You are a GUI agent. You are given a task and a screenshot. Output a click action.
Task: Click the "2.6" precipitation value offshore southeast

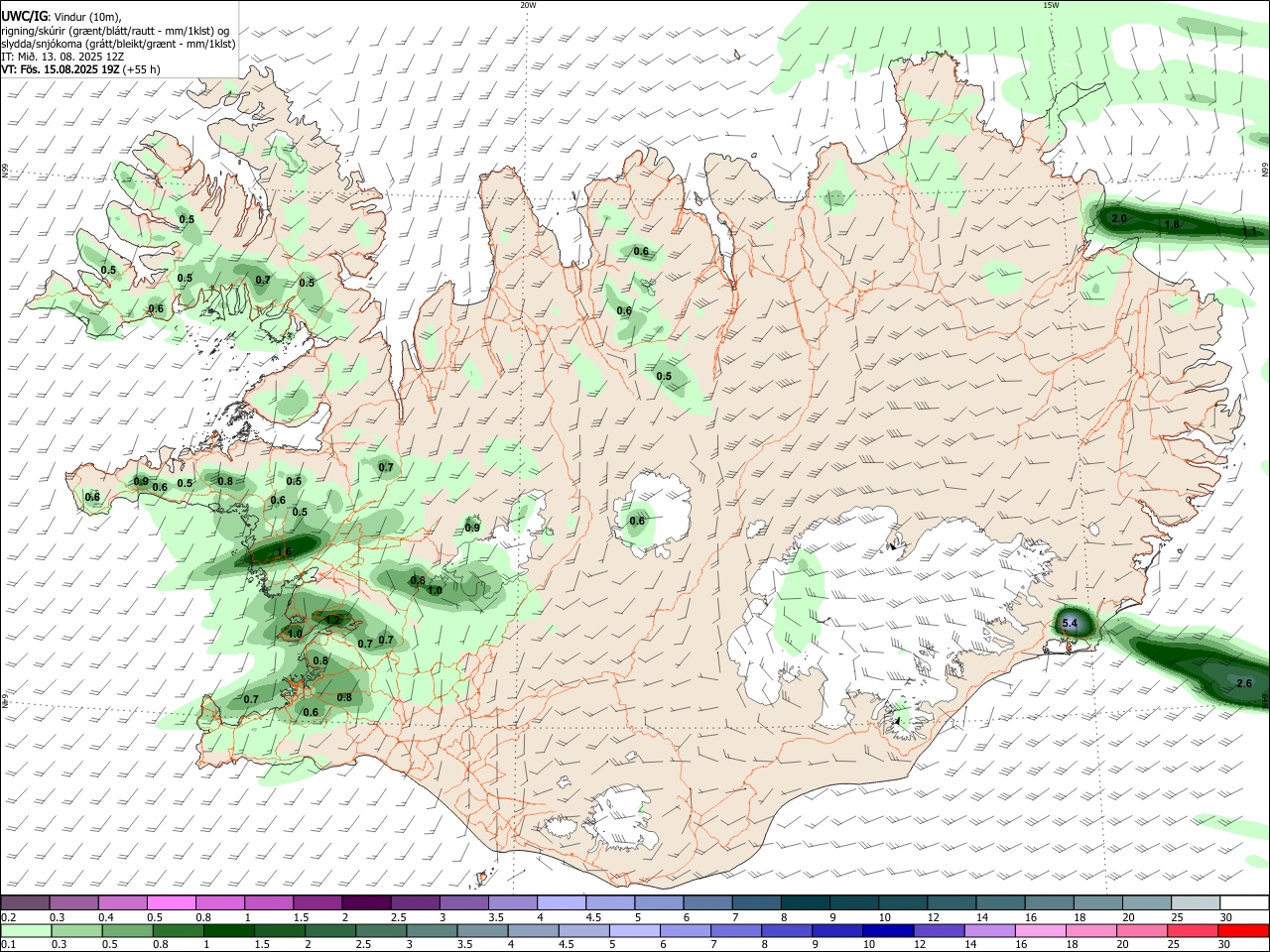pos(1245,683)
